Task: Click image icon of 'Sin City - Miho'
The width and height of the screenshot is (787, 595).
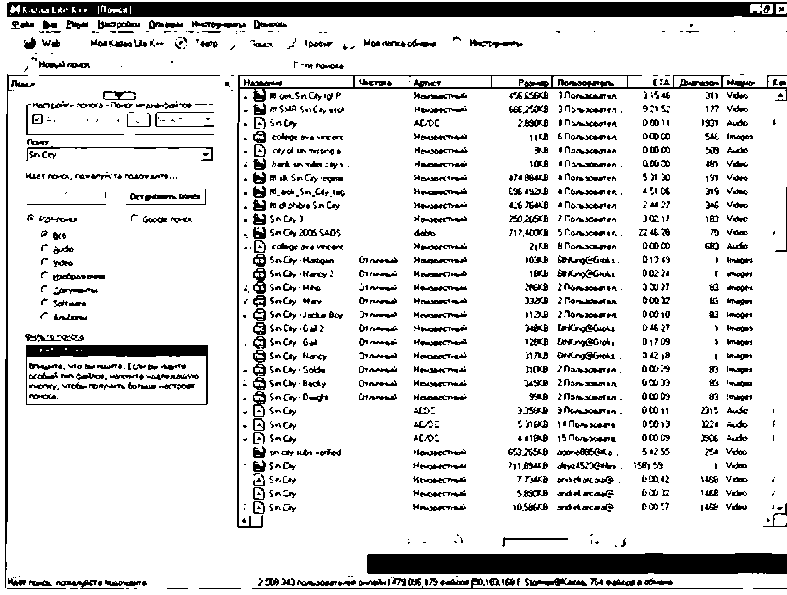Action: point(259,287)
